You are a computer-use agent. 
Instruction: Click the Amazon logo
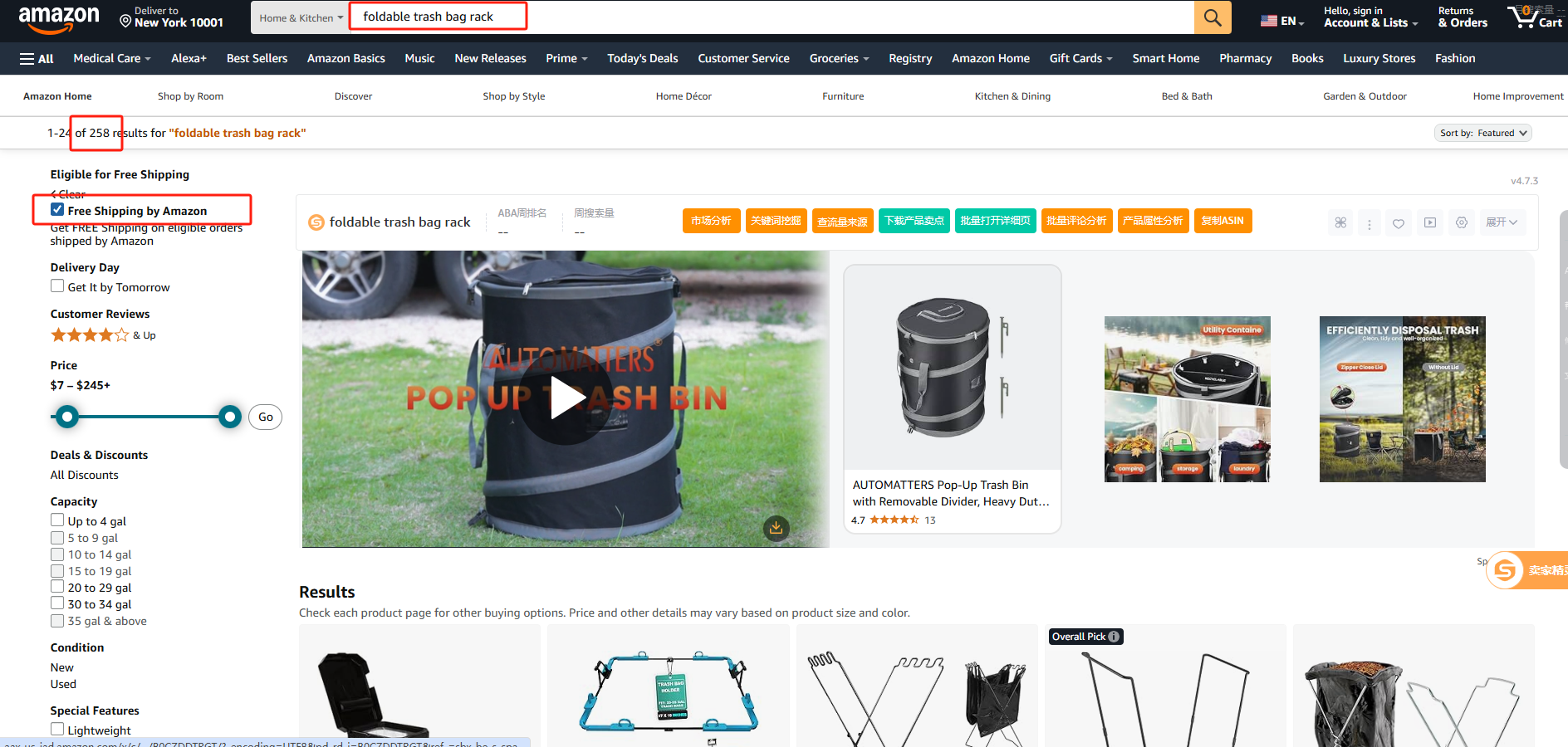59,19
